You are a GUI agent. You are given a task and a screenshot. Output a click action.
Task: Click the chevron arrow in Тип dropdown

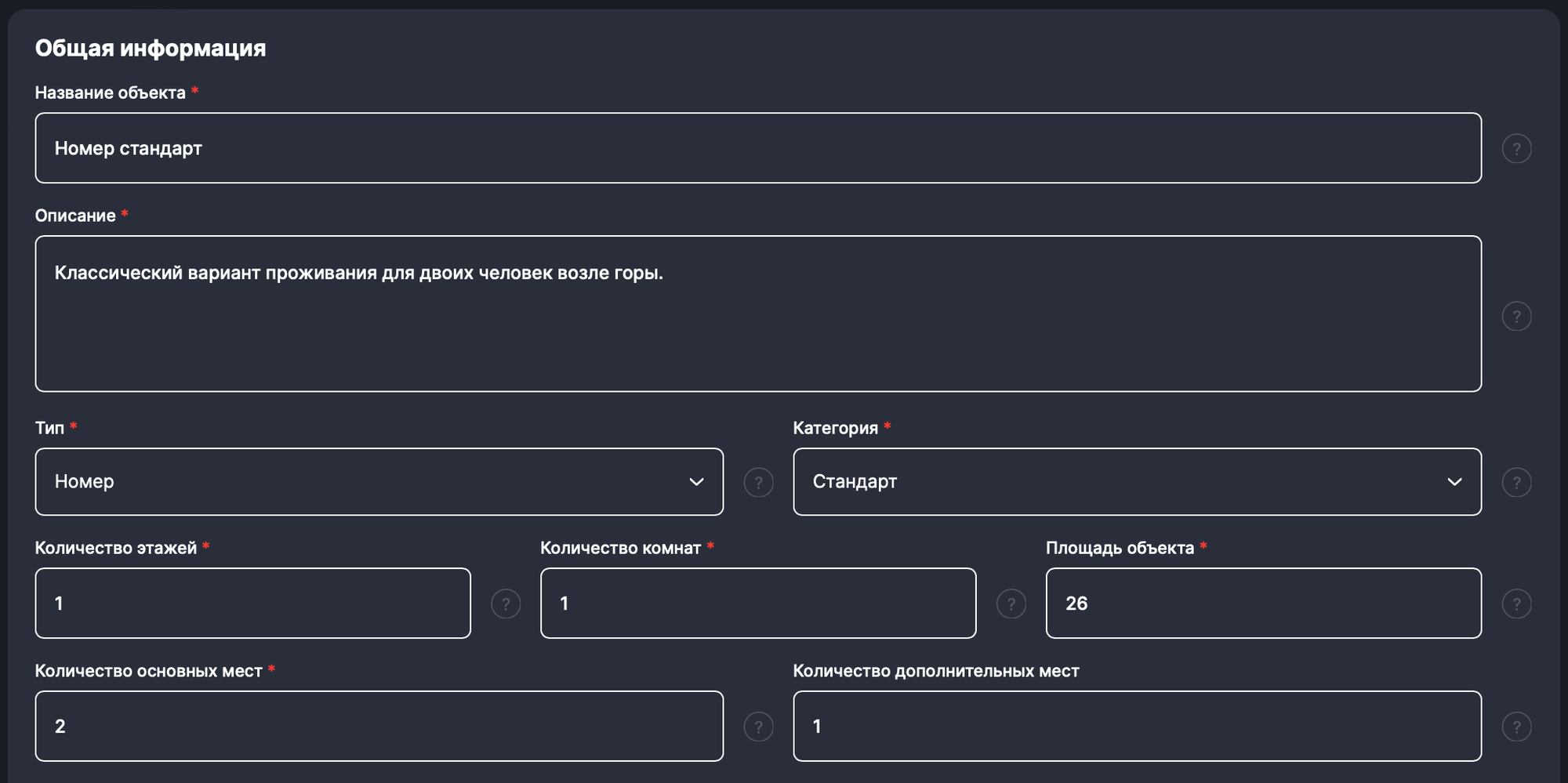coord(696,482)
